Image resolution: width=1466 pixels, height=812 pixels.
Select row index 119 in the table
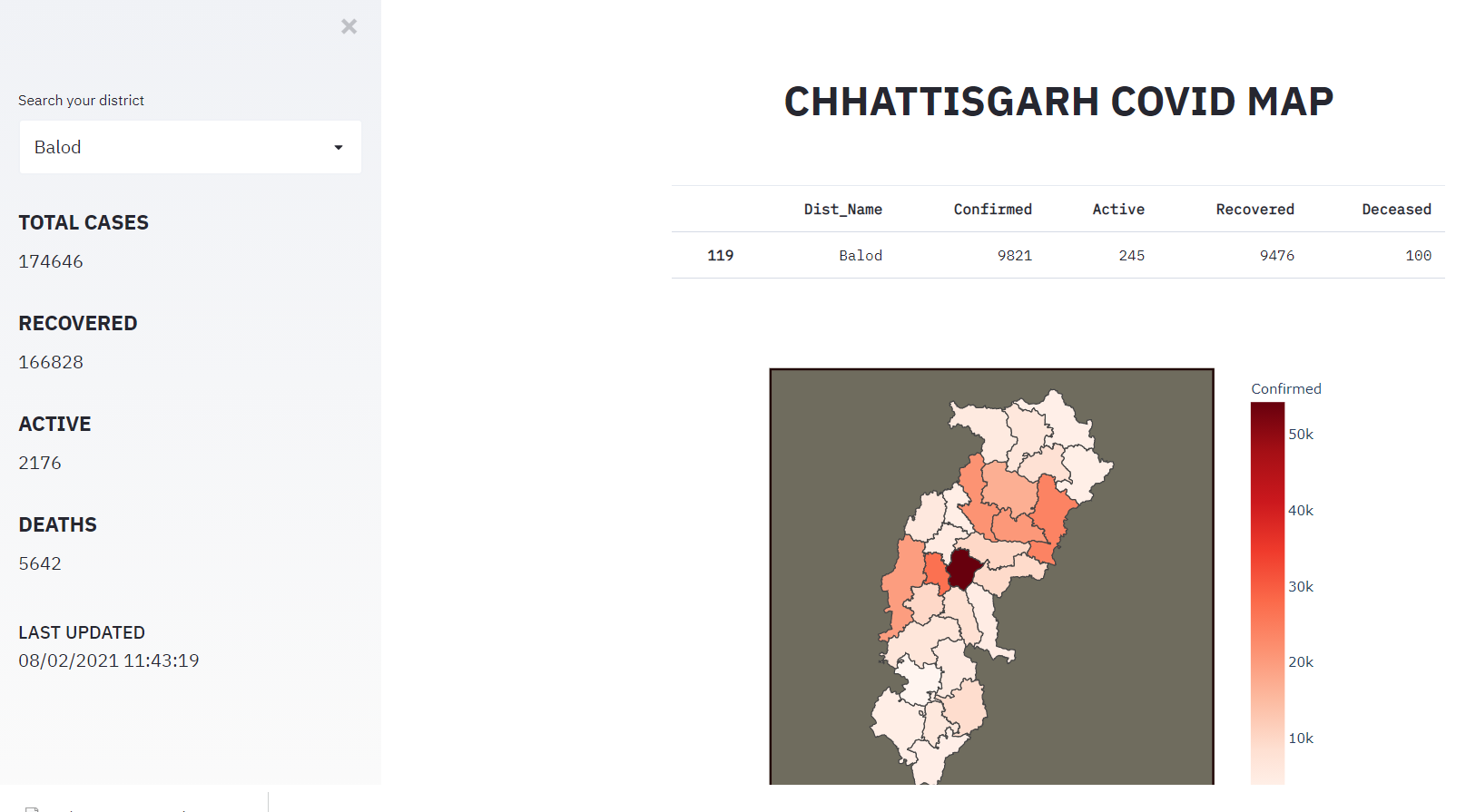[x=720, y=256]
